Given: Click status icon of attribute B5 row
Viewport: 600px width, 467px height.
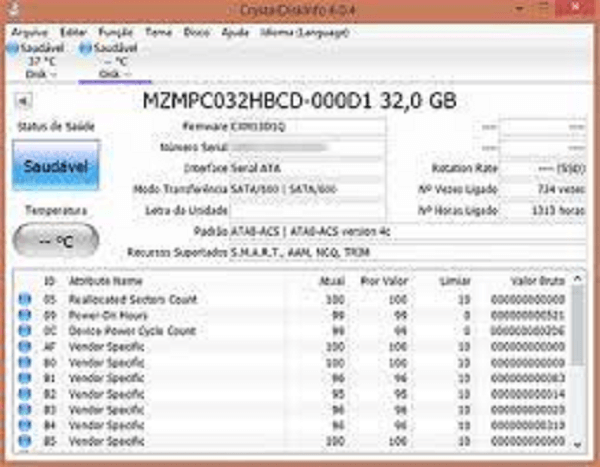Looking at the screenshot, I should coord(25,441).
